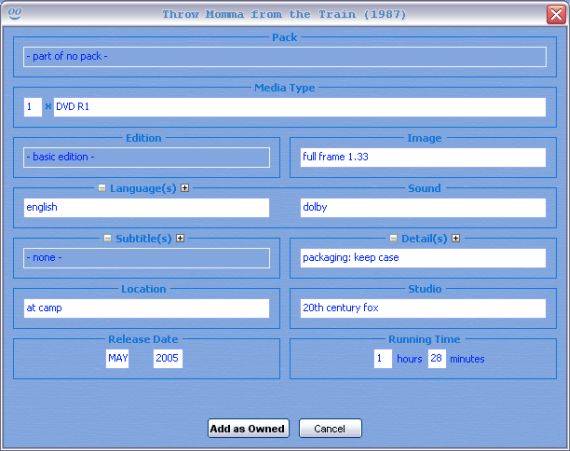The image size is (570, 451).
Task: Click the release month field showing MAY
Action: point(117,358)
